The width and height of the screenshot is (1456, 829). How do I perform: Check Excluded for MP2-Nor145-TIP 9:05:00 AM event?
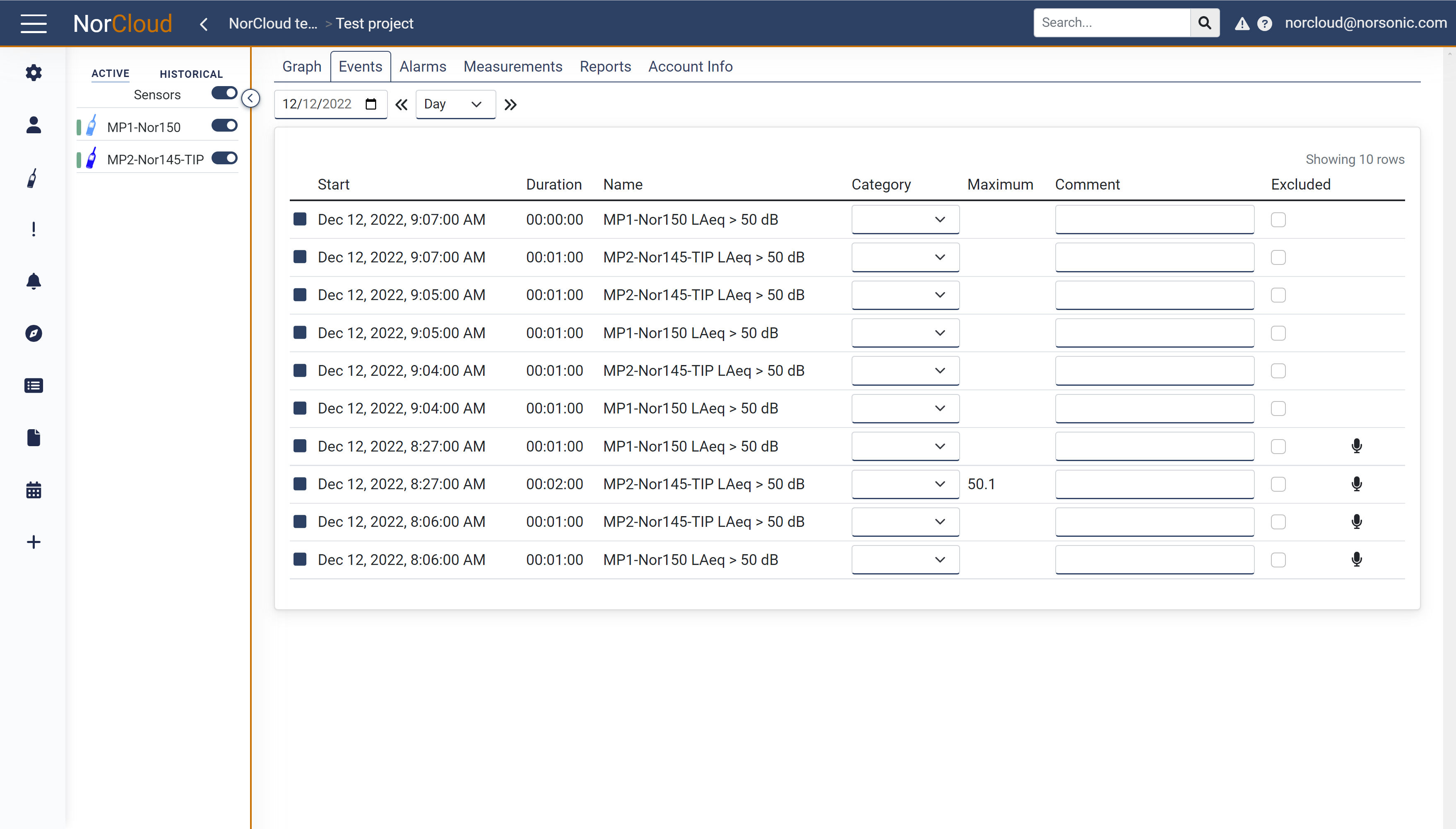coord(1278,295)
